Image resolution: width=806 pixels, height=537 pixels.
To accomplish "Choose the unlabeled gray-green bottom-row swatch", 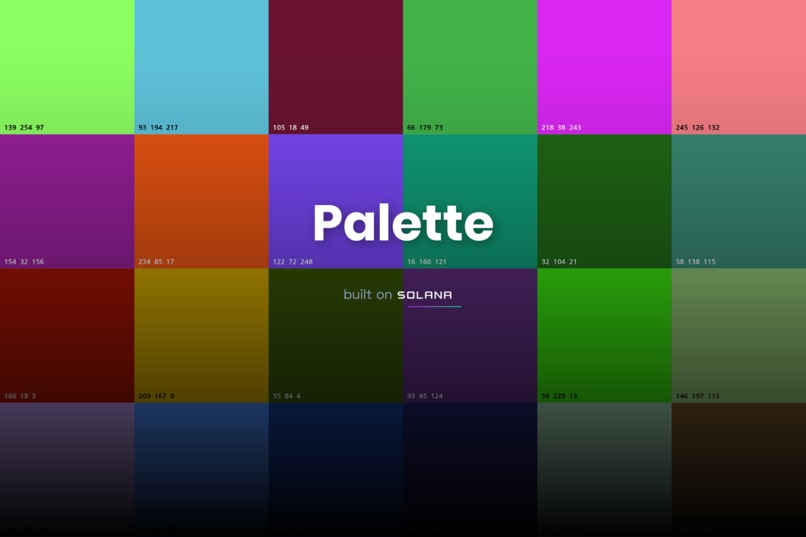I will 604,470.
